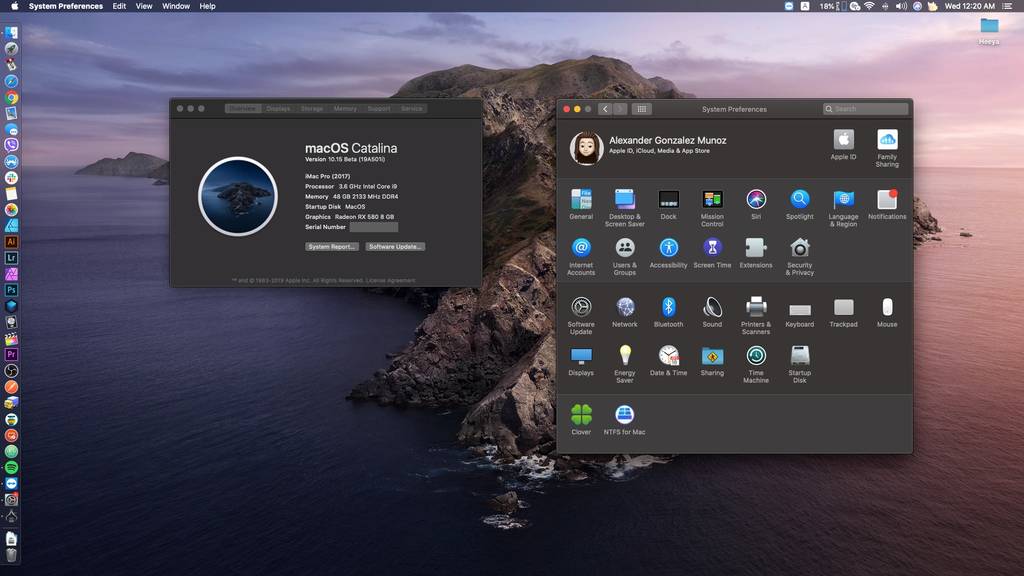Click the volume menu bar icon
The height and width of the screenshot is (576, 1024).
click(x=901, y=6)
